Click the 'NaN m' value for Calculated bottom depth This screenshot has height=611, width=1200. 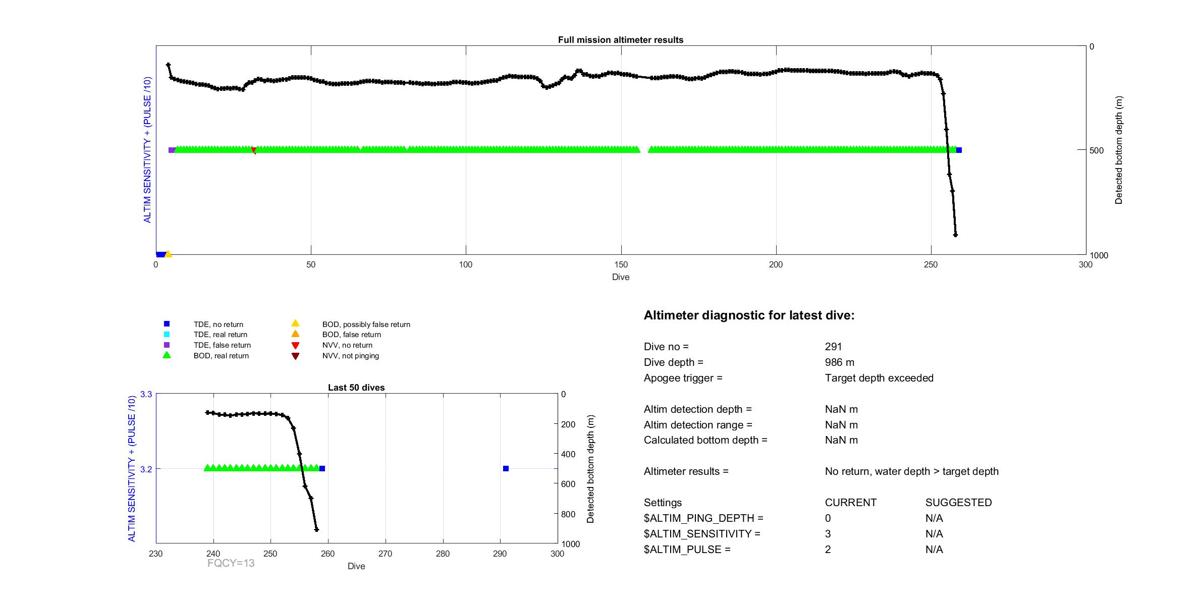[x=841, y=440]
